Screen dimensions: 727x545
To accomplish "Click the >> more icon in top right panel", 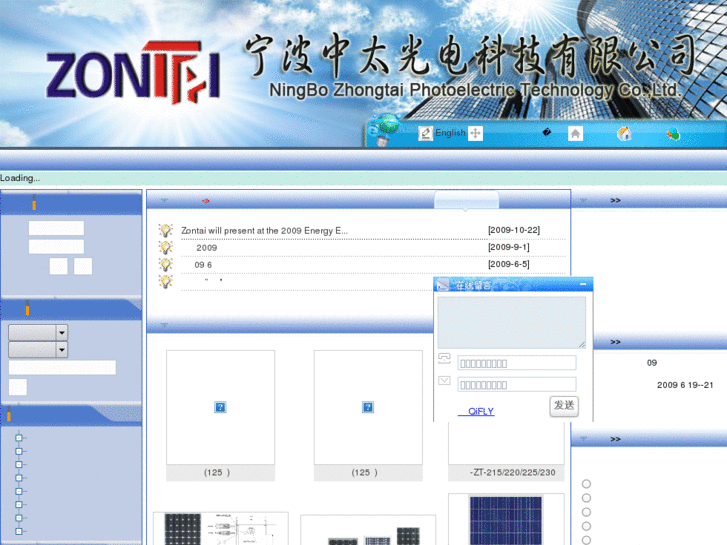I will 615,200.
